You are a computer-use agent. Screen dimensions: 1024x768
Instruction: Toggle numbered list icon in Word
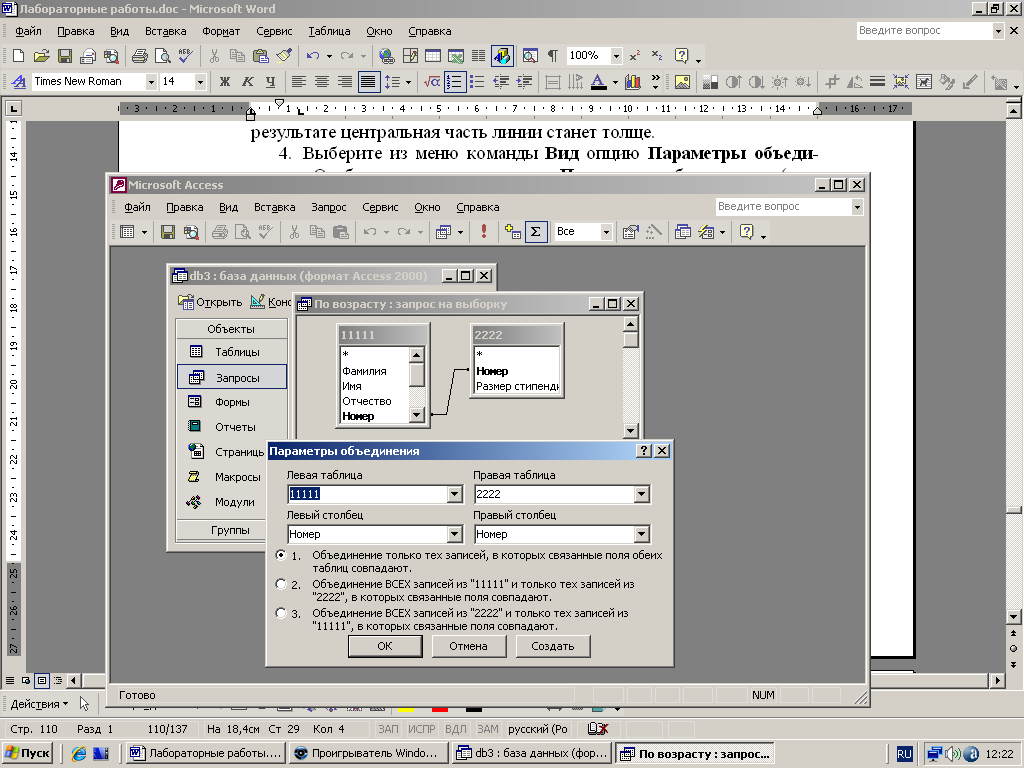(x=455, y=82)
